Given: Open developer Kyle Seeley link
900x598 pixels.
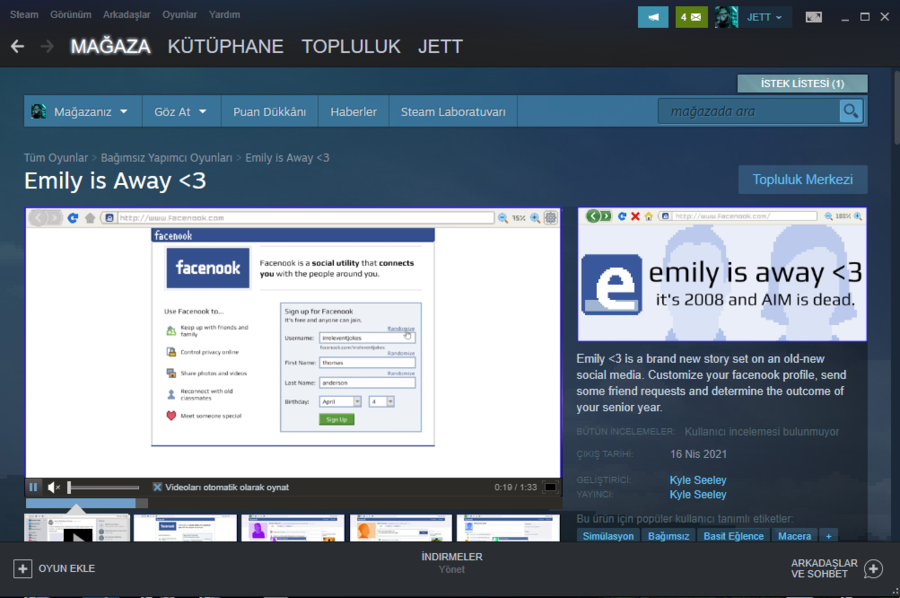Looking at the screenshot, I should pos(698,480).
